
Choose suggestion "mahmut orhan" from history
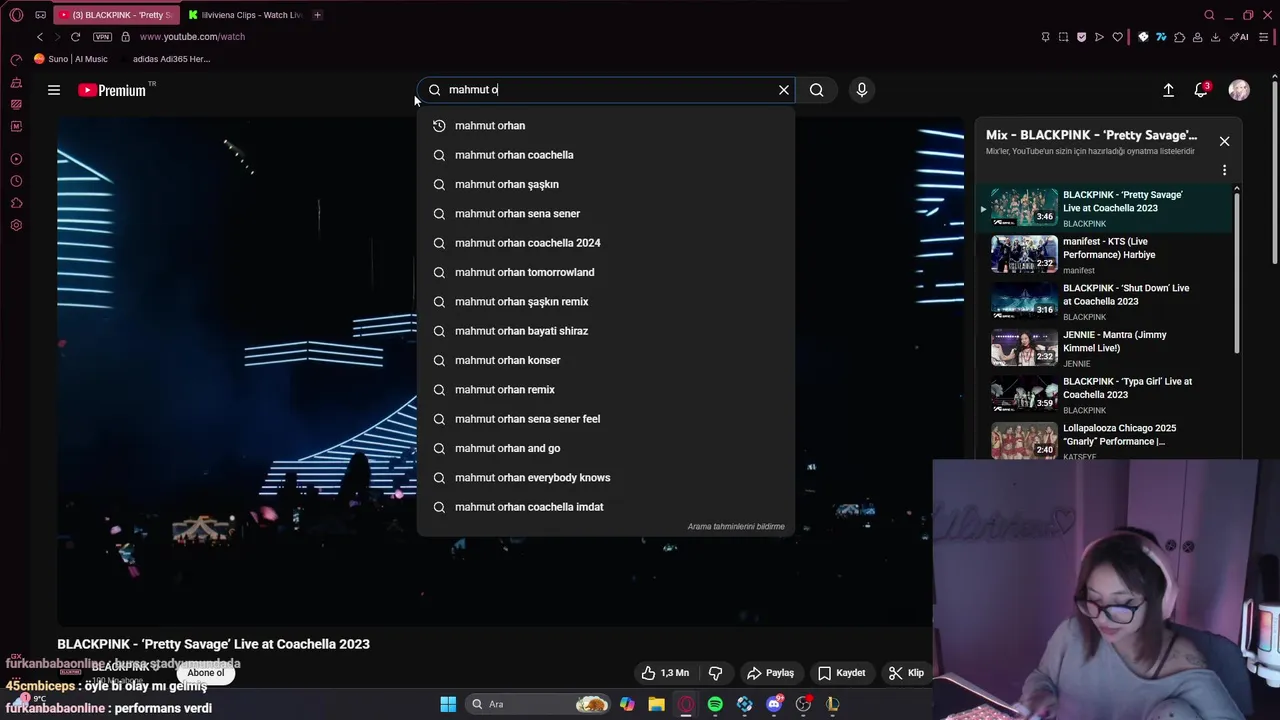point(606,125)
